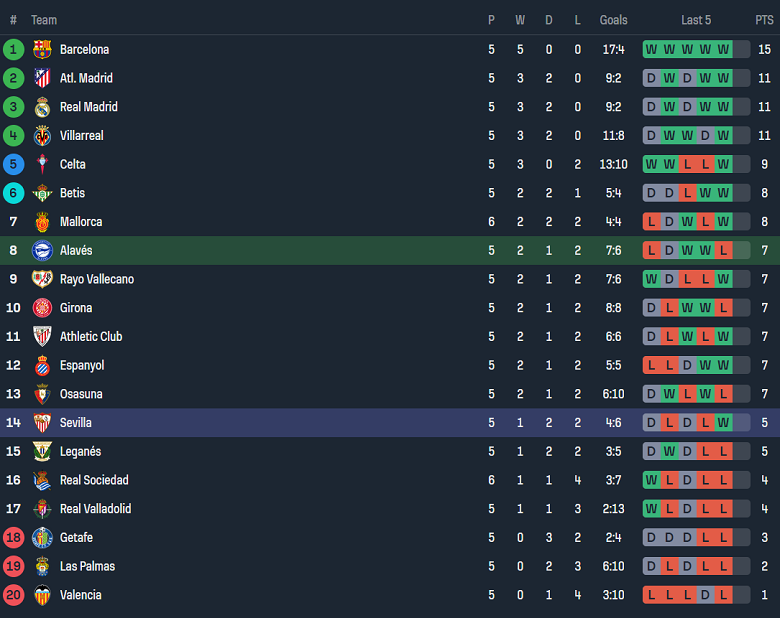Open the Rayo Vallecano team page

pyautogui.click(x=96, y=279)
